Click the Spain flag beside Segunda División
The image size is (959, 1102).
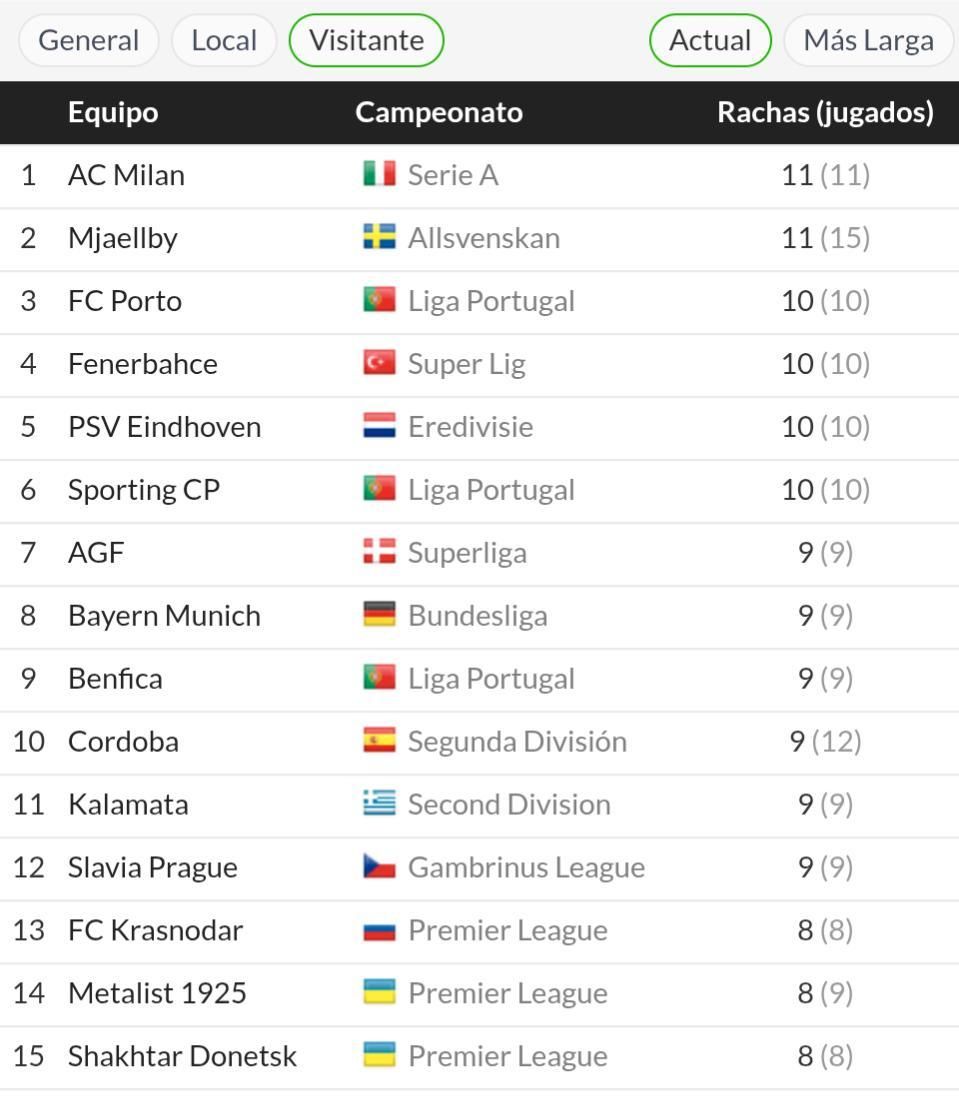coord(379,742)
